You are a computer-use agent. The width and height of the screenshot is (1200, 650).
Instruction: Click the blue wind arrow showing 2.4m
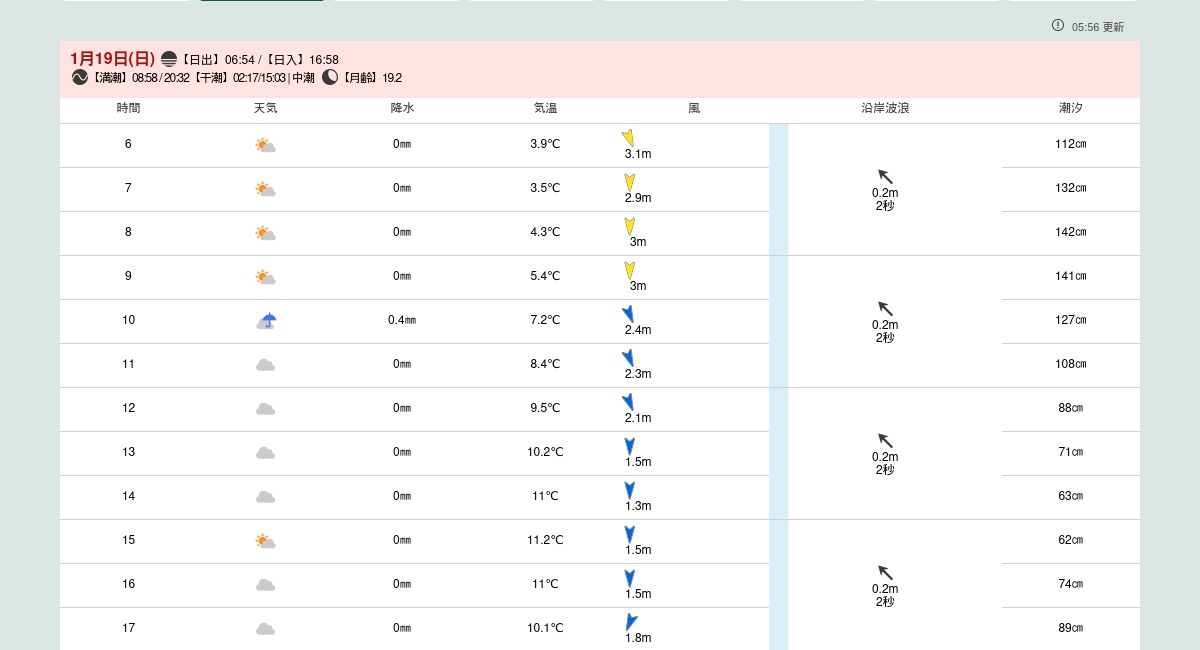[x=628, y=314]
